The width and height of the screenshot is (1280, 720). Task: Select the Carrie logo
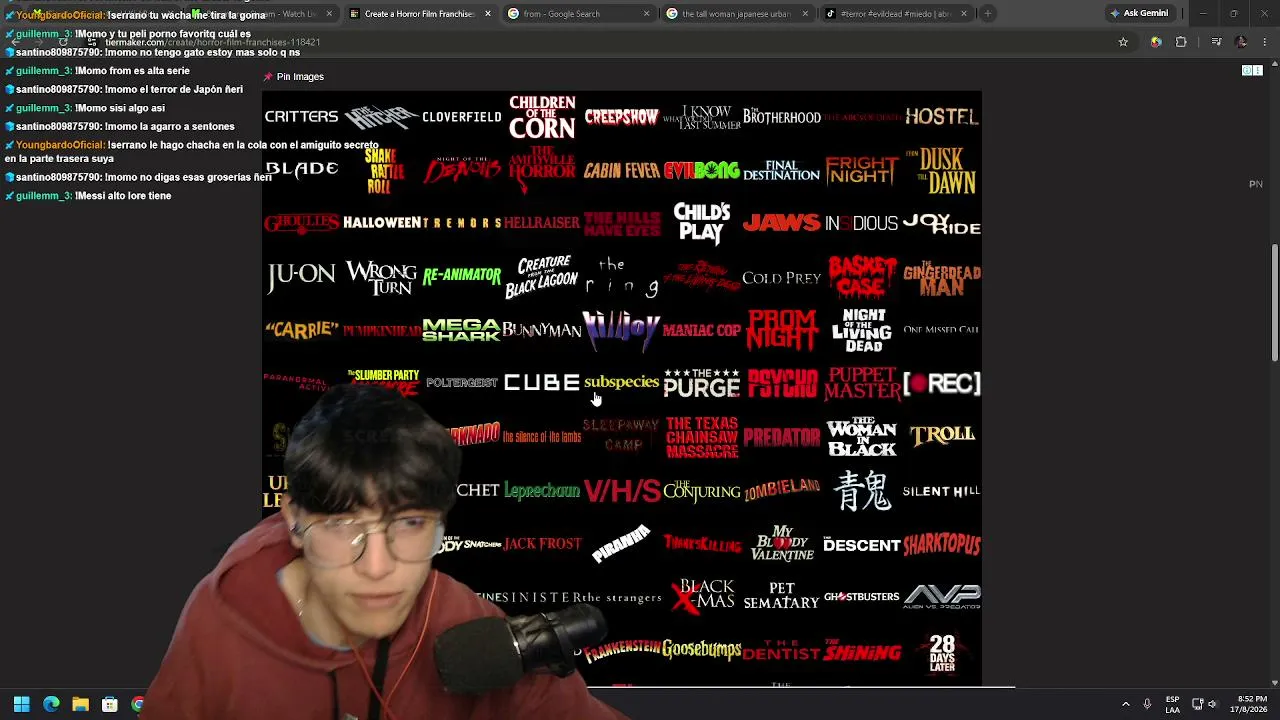pos(301,330)
